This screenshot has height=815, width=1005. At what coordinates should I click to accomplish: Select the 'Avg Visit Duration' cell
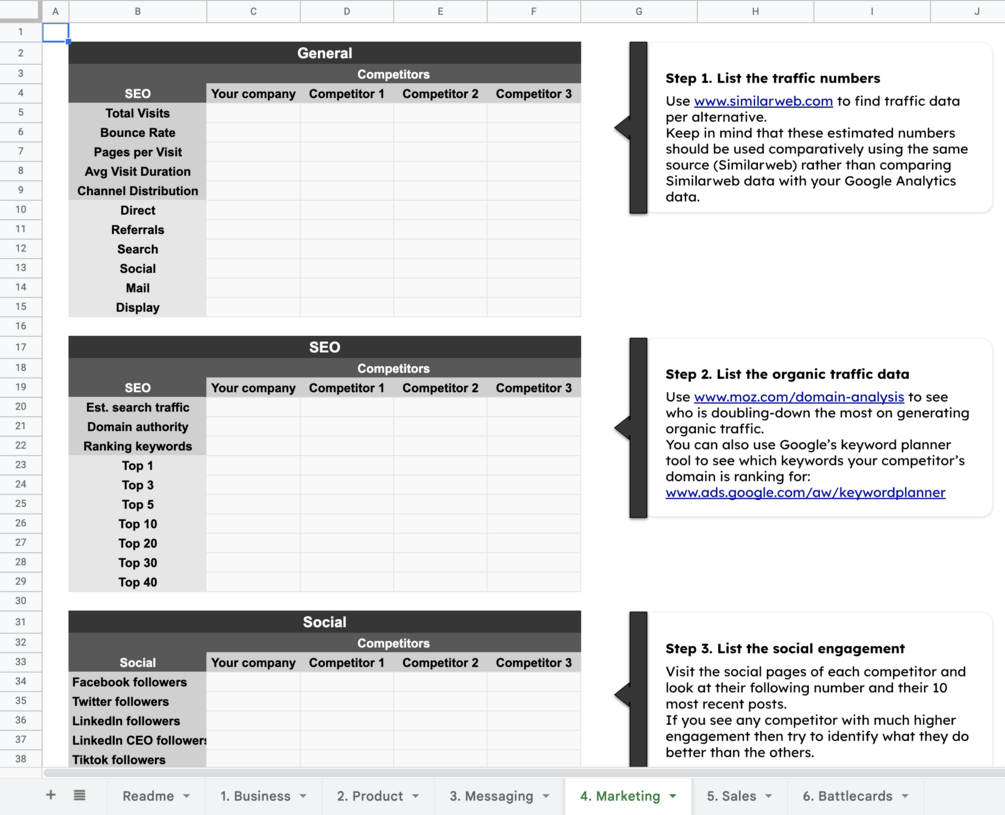tap(138, 172)
